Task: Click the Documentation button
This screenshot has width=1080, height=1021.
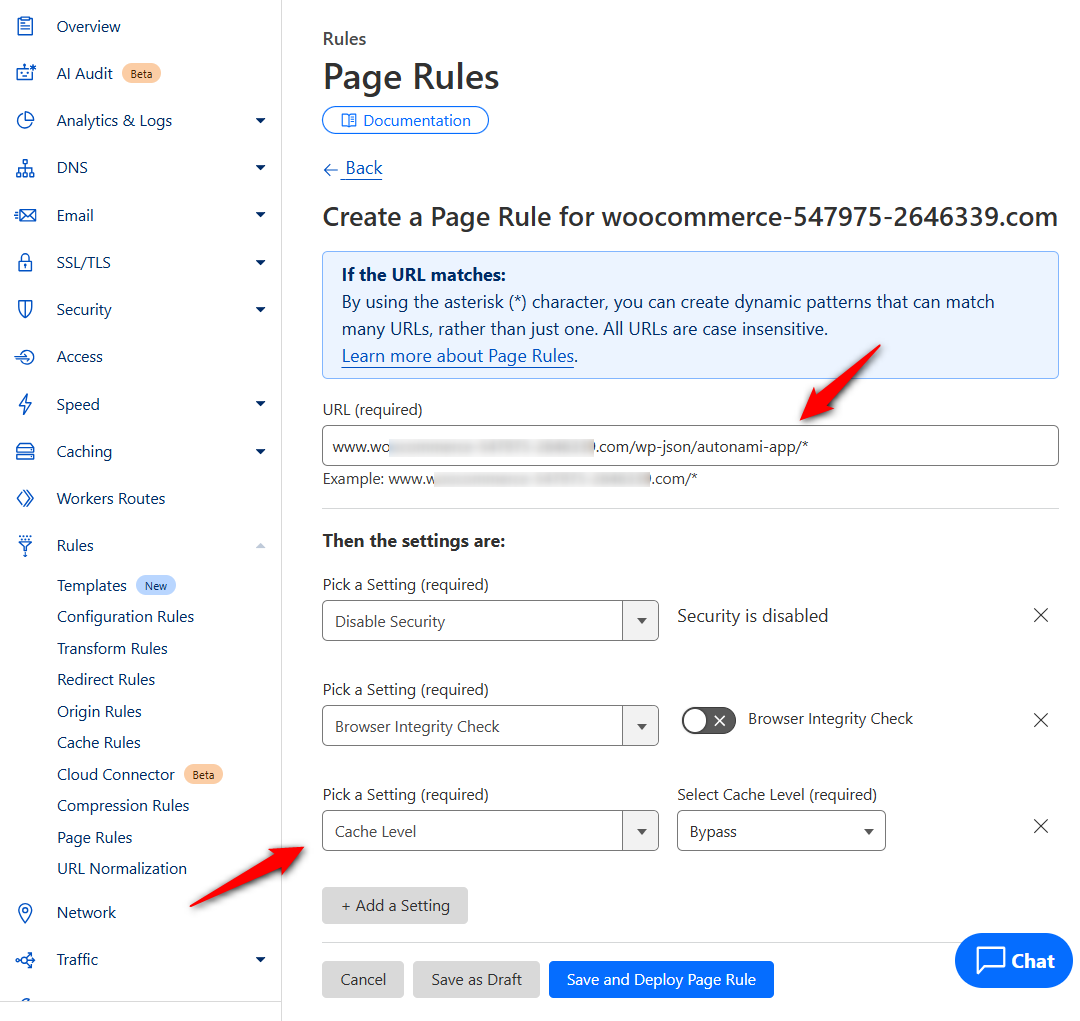Action: (405, 121)
